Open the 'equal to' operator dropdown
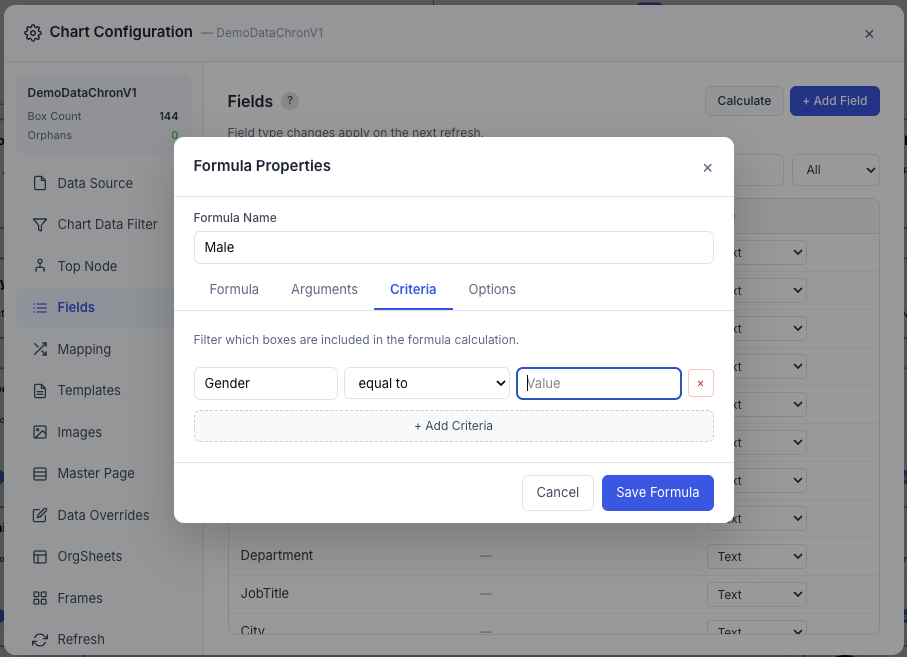The height and width of the screenshot is (657, 907). (x=427, y=383)
